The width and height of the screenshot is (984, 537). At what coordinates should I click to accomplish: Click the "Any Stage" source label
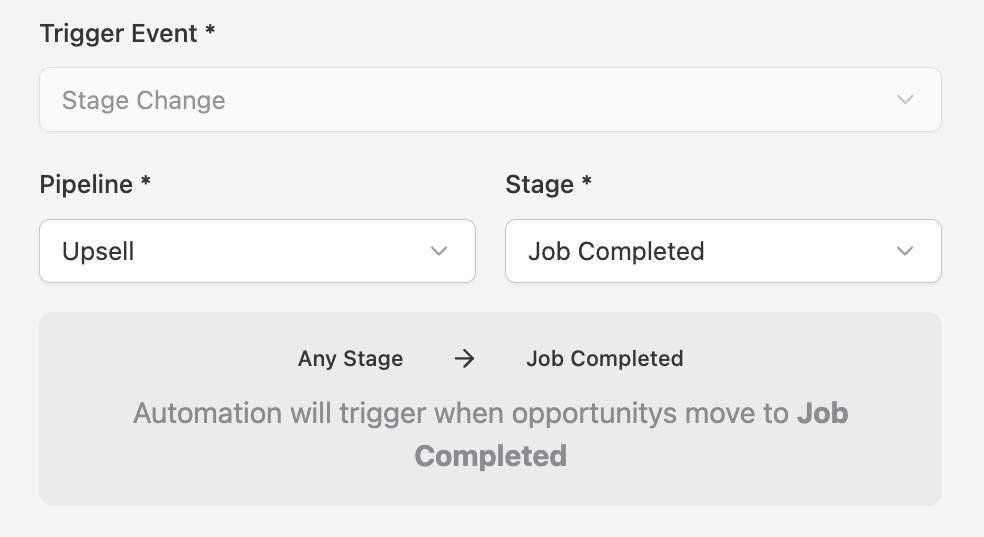[350, 359]
